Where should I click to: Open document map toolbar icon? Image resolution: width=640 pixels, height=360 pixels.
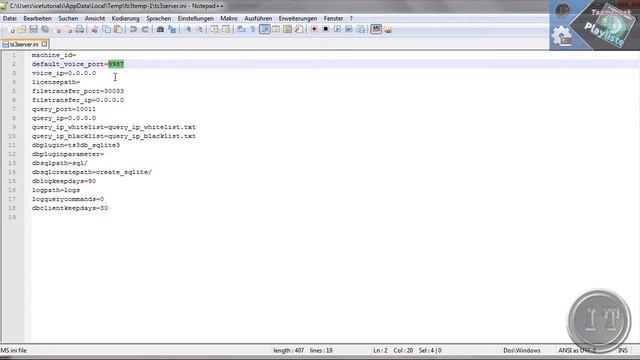click(287, 29)
